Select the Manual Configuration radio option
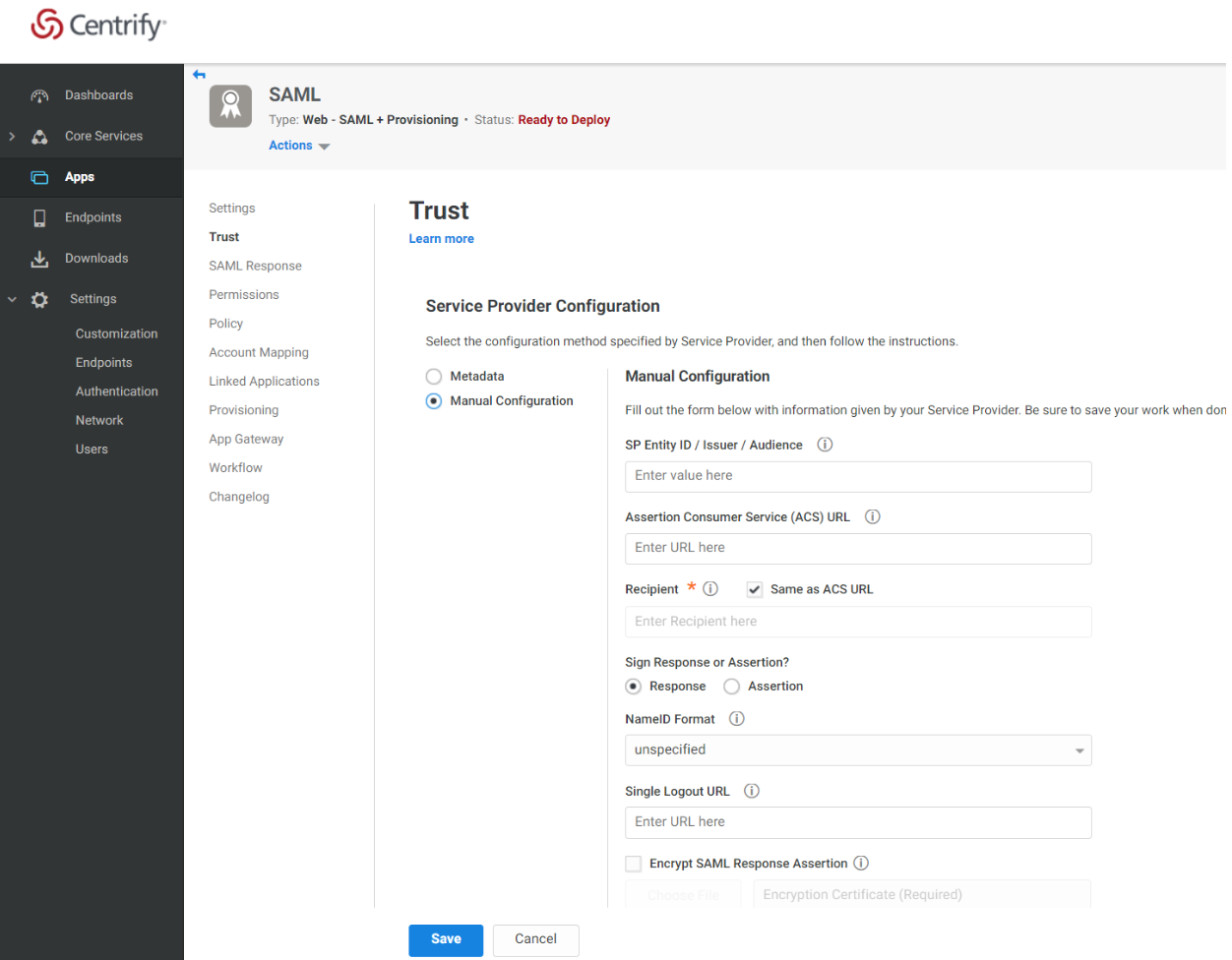1232x960 pixels. click(x=434, y=401)
